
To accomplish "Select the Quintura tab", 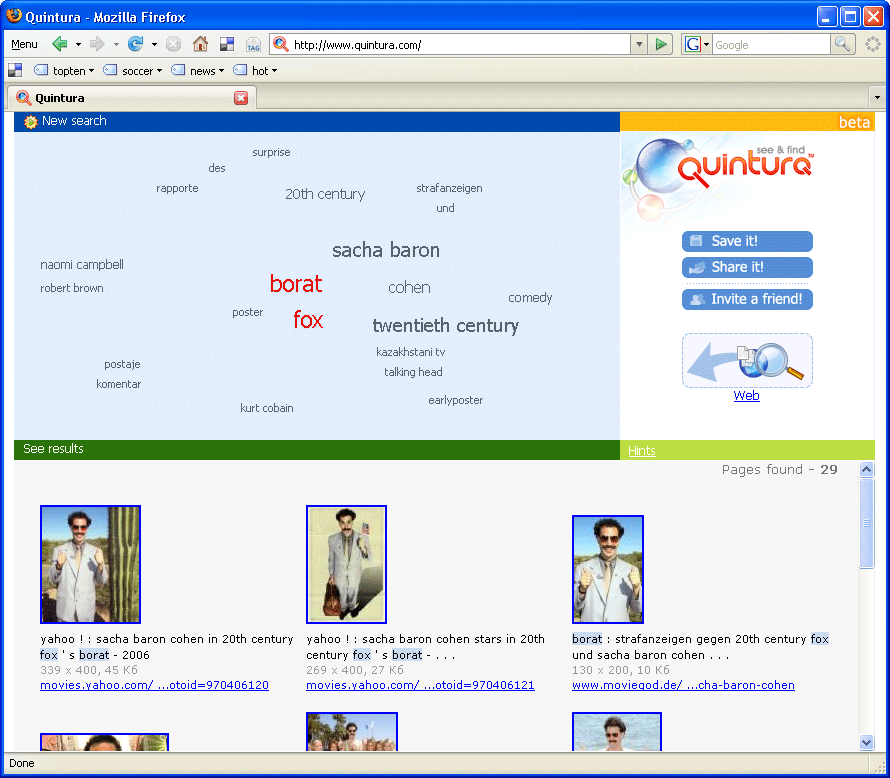I will point(132,98).
